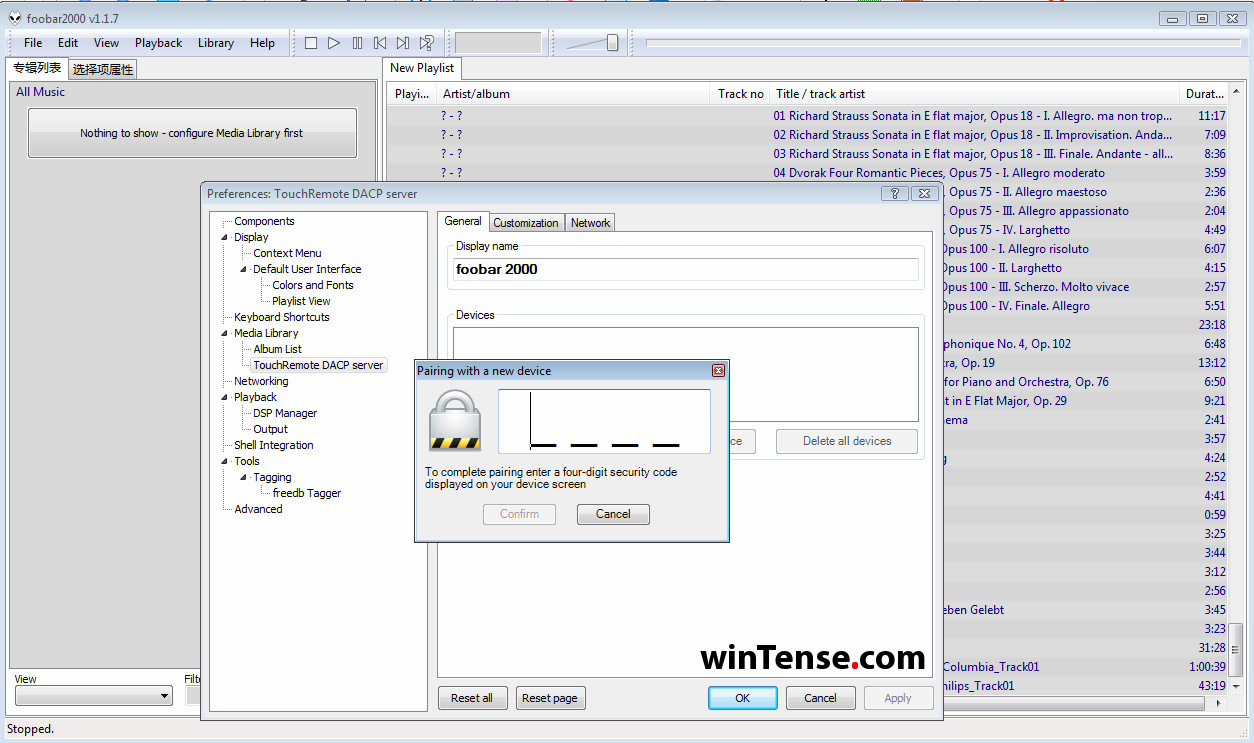This screenshot has width=1254, height=743.
Task: Click the Apply button in Preferences
Action: click(898, 698)
